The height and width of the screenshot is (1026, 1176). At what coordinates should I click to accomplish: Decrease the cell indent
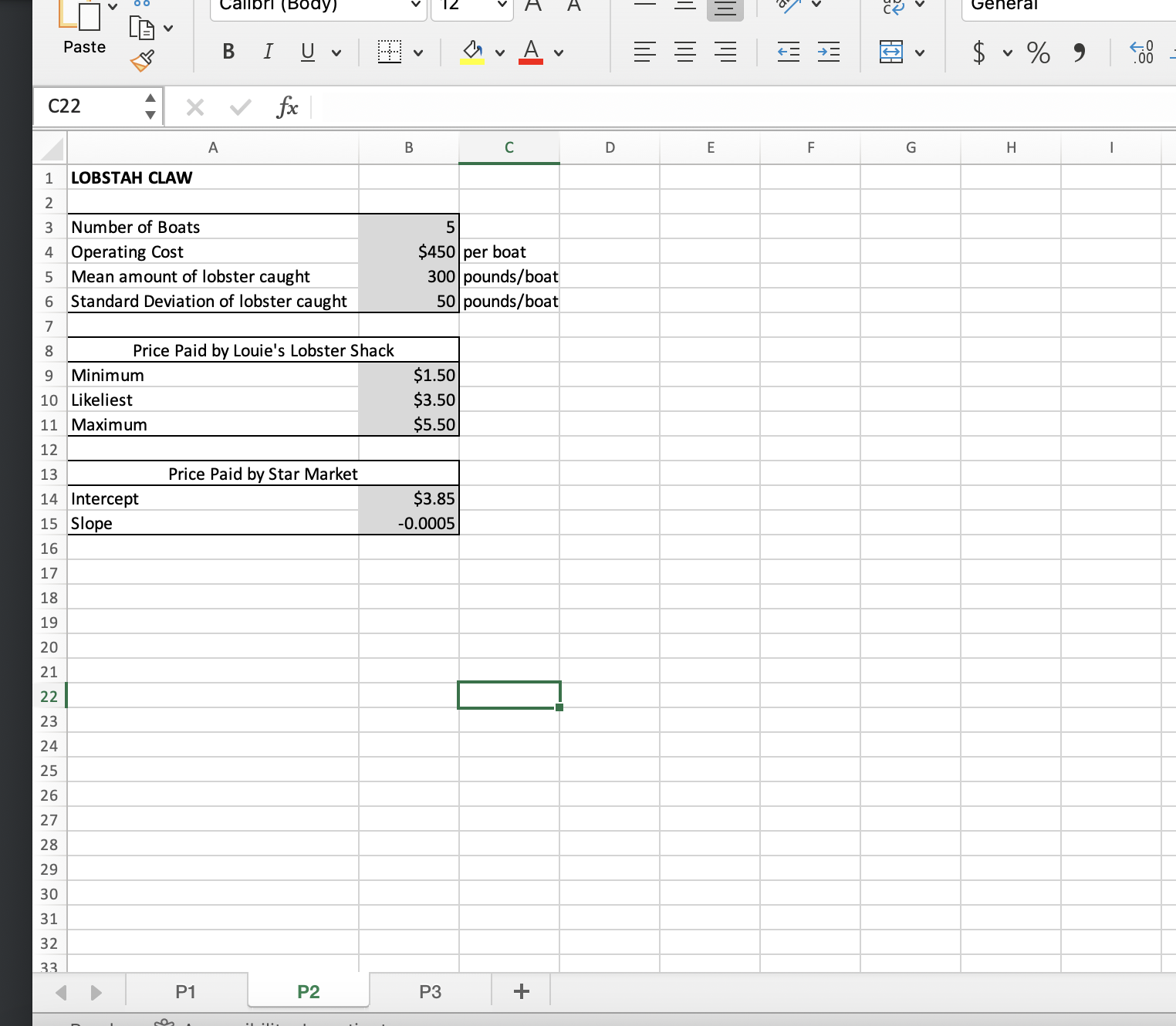tap(789, 52)
